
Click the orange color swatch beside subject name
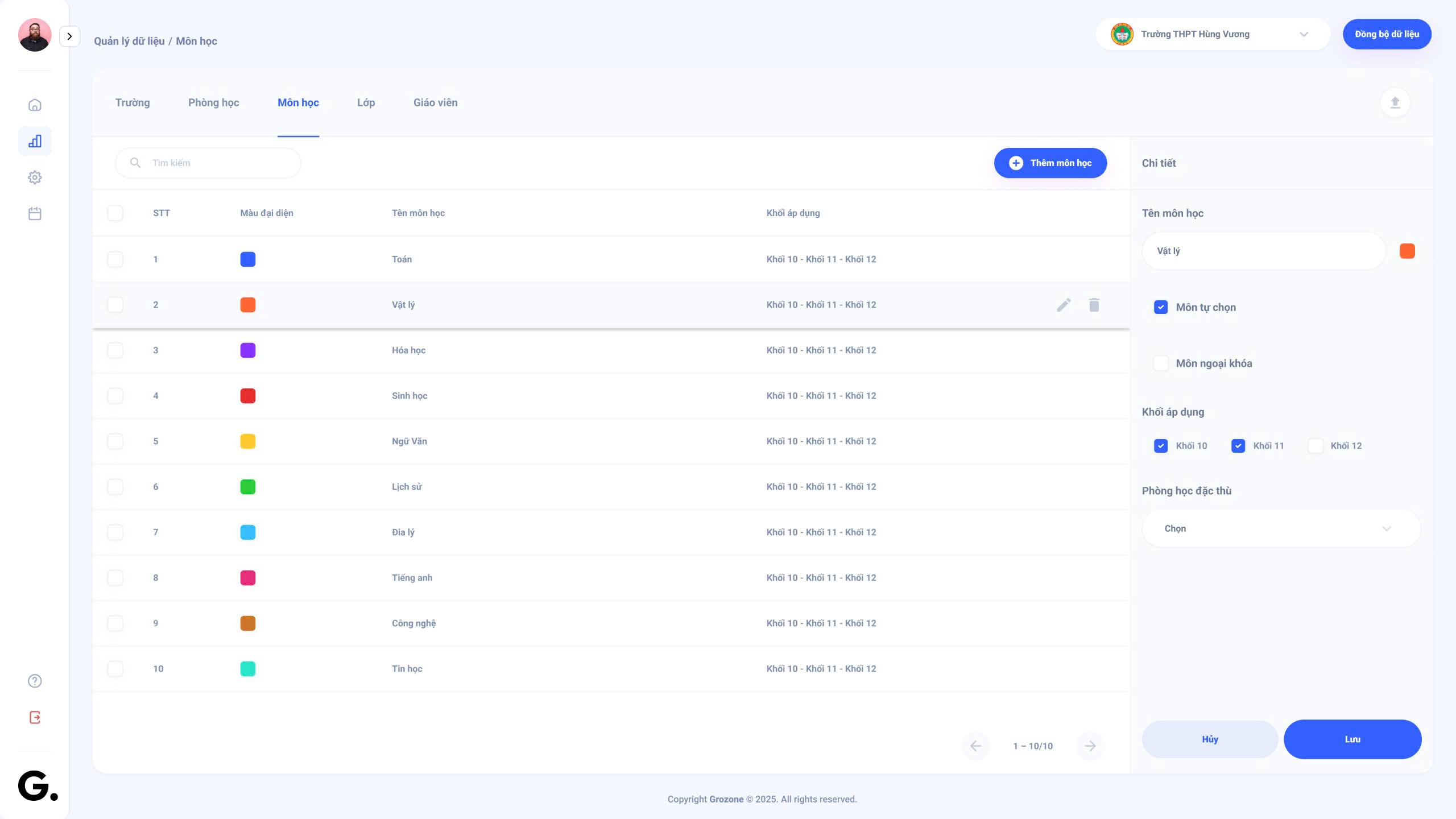tap(1407, 251)
